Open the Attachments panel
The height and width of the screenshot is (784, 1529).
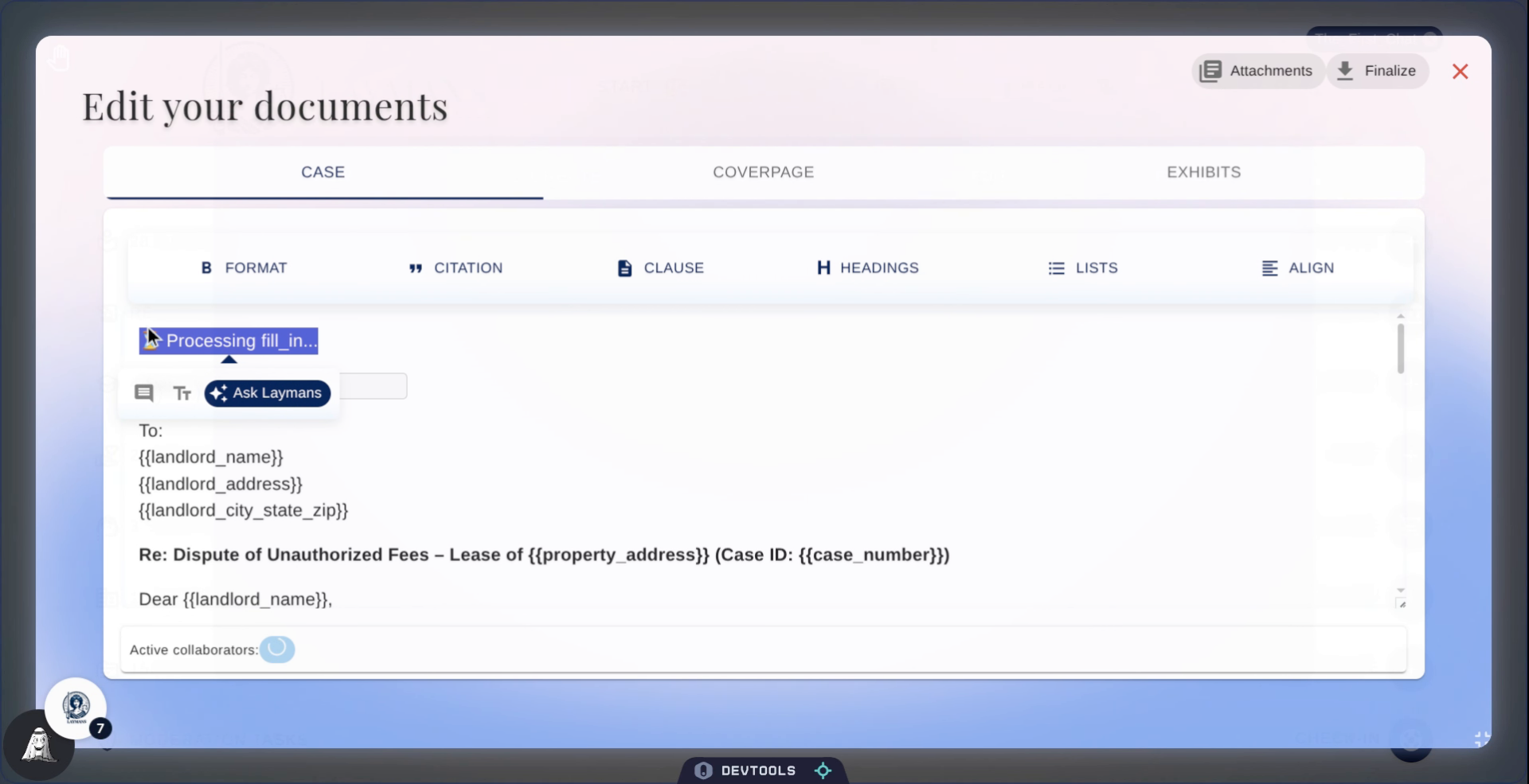[x=1257, y=71]
